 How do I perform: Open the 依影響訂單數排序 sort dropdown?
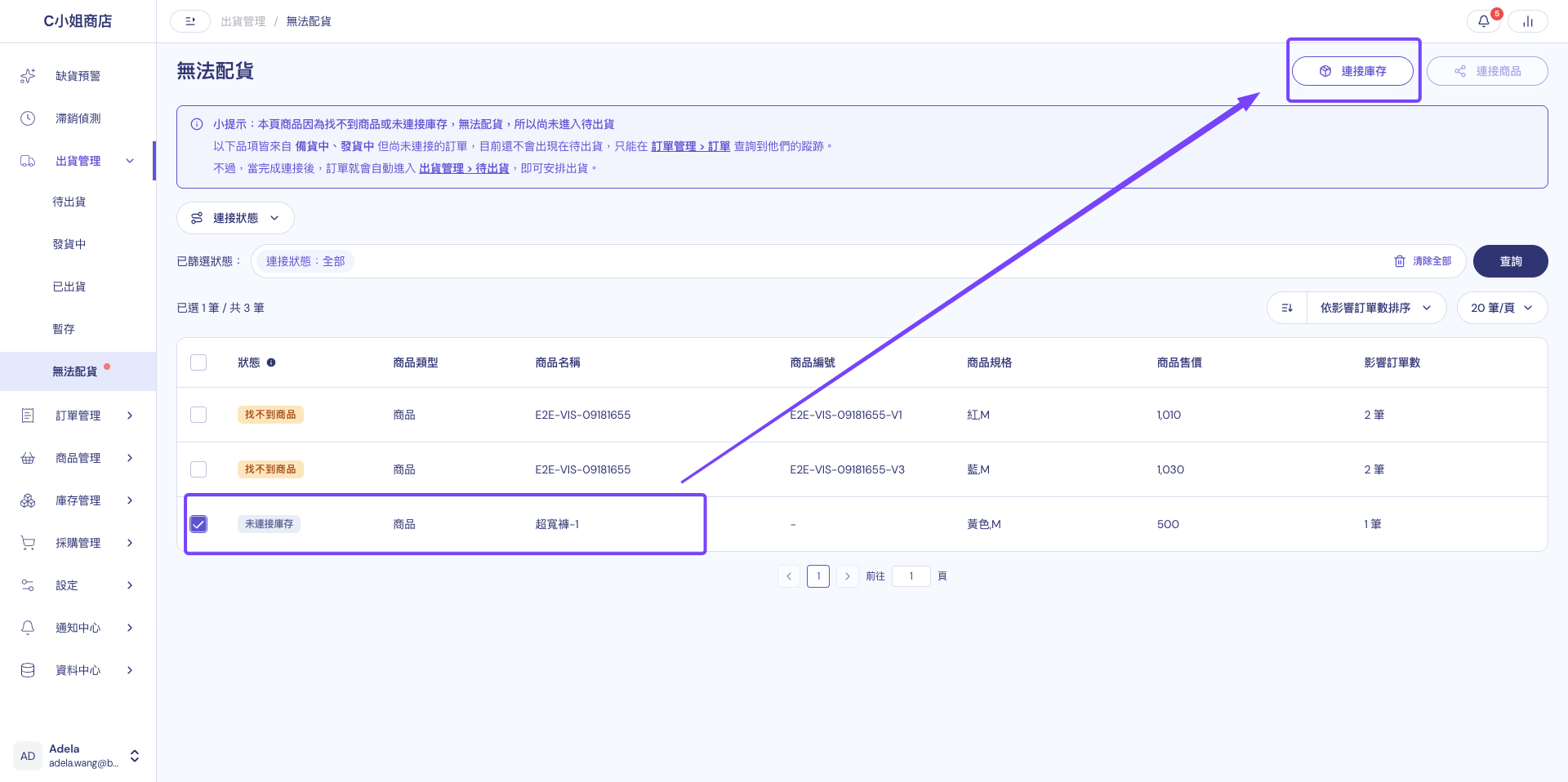(1376, 308)
